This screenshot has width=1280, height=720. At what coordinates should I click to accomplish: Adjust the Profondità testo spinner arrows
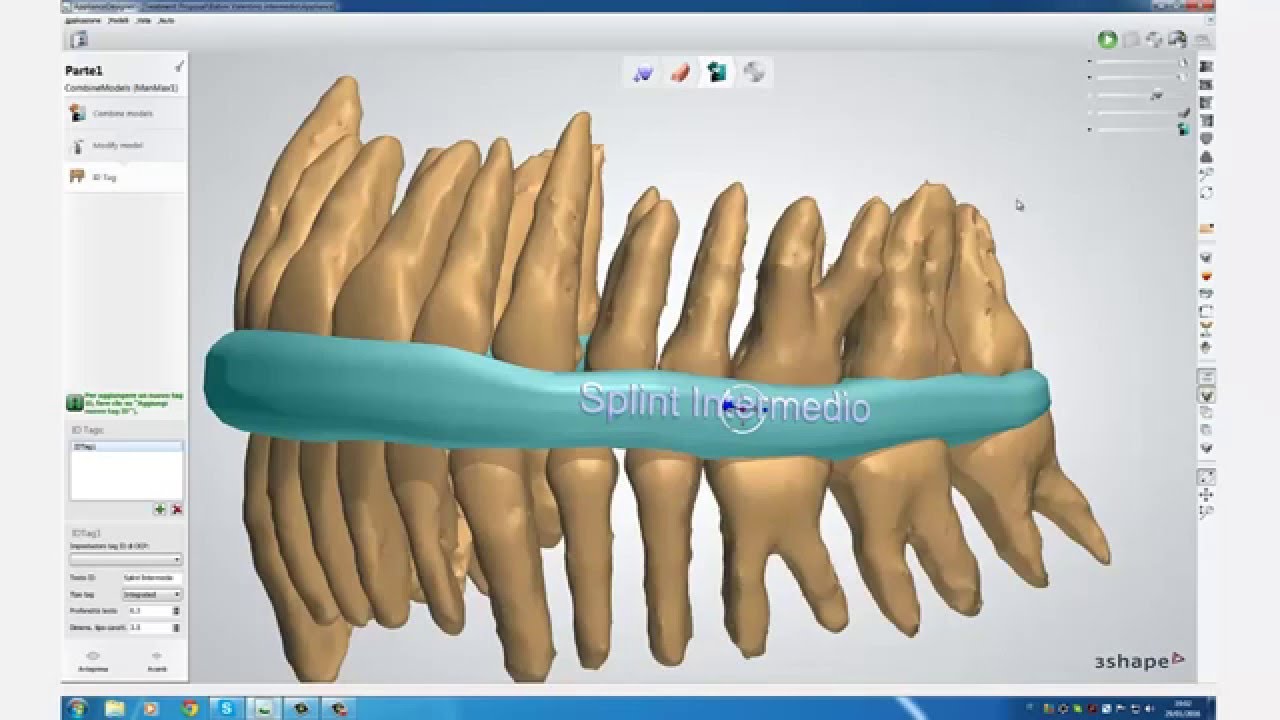click(177, 610)
